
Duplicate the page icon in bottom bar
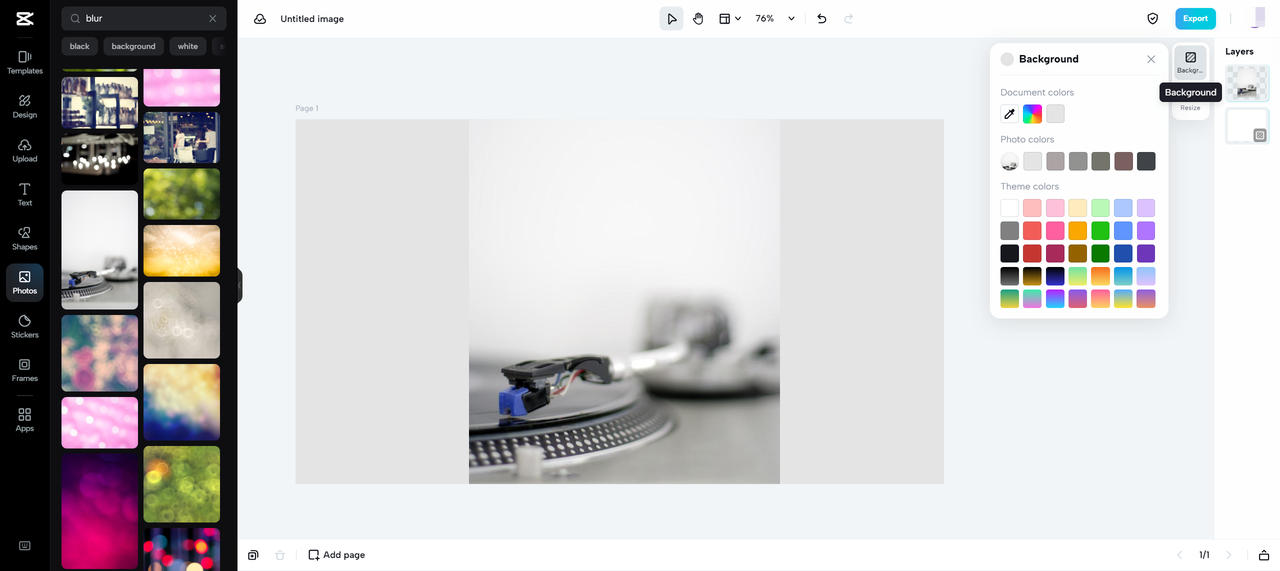coord(254,555)
